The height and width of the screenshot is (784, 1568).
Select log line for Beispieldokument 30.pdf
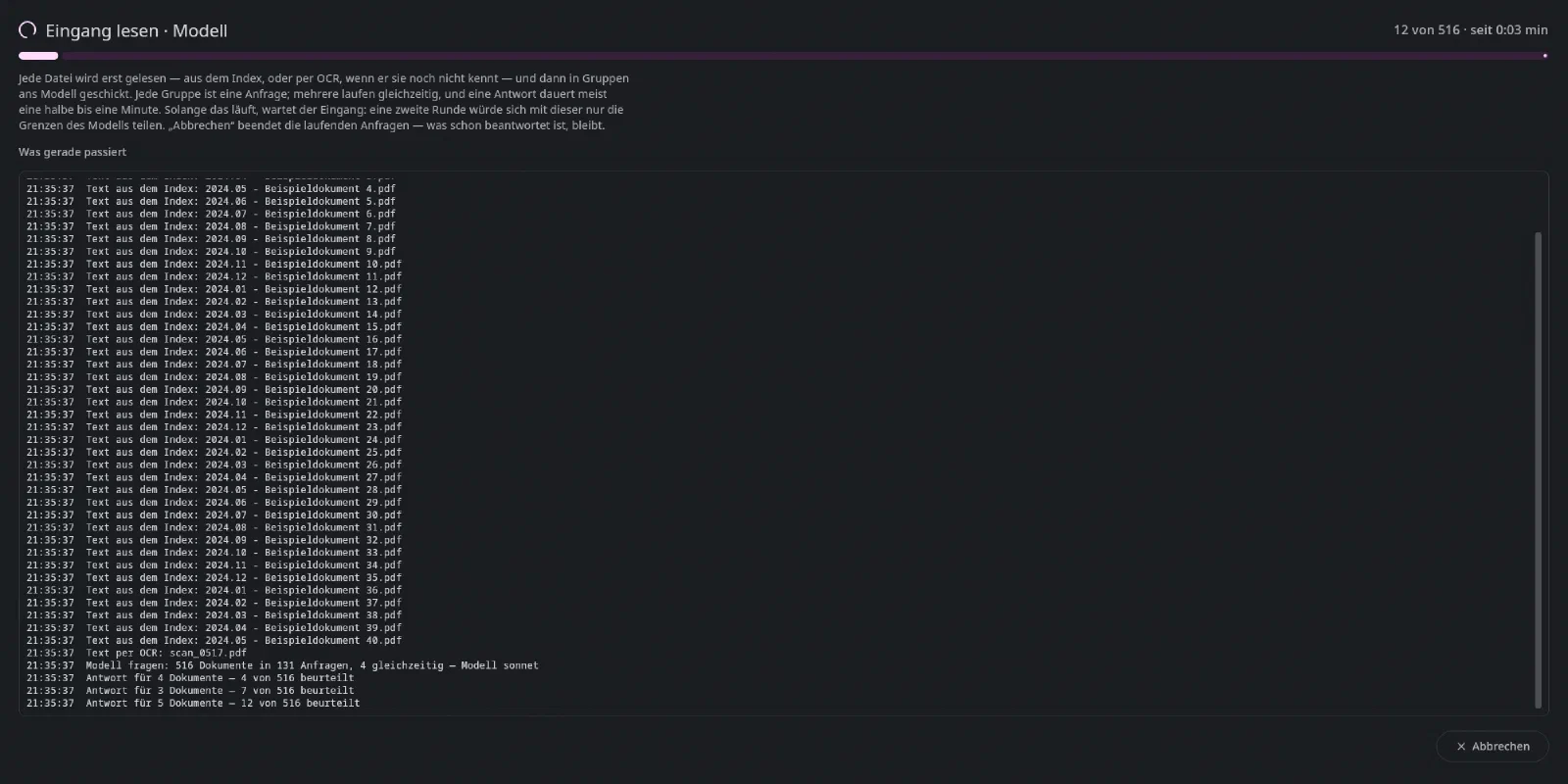pos(214,515)
